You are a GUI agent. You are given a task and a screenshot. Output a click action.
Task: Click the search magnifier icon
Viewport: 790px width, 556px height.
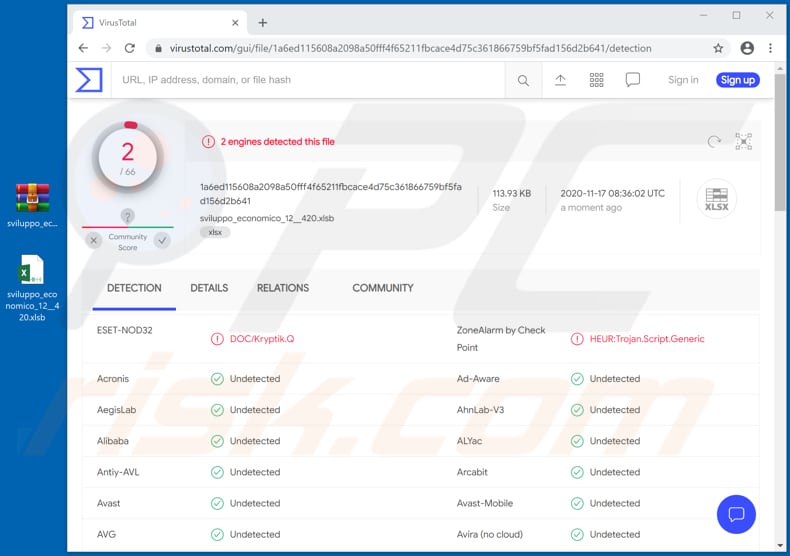tap(523, 80)
